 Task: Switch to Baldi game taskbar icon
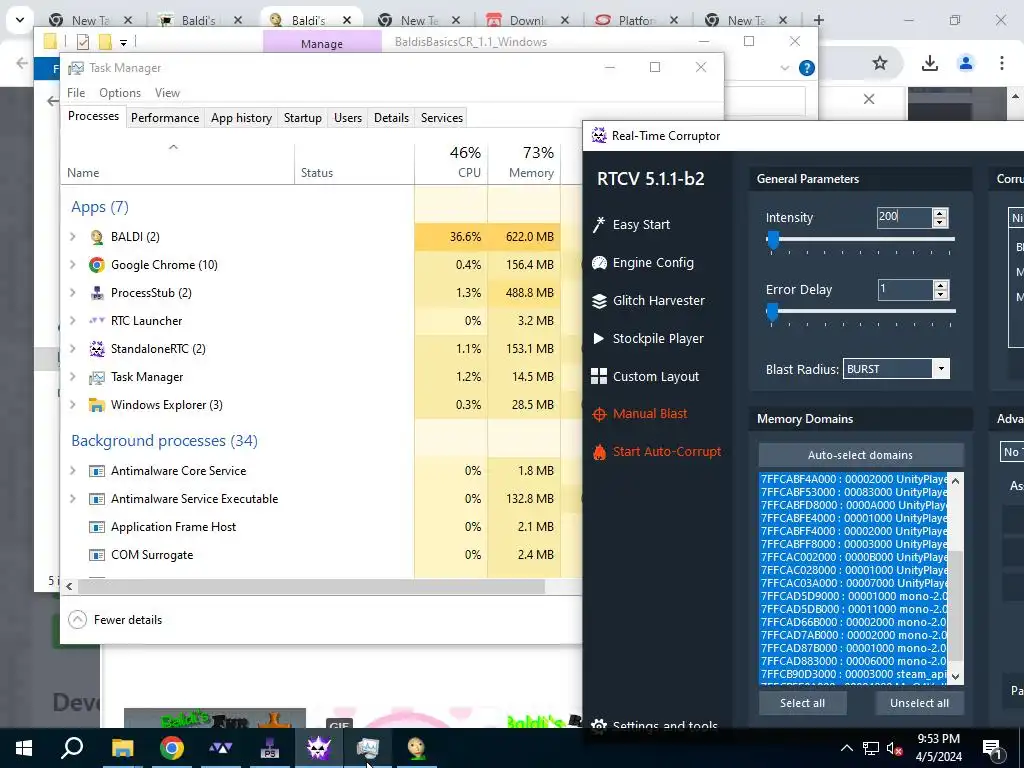click(x=417, y=748)
